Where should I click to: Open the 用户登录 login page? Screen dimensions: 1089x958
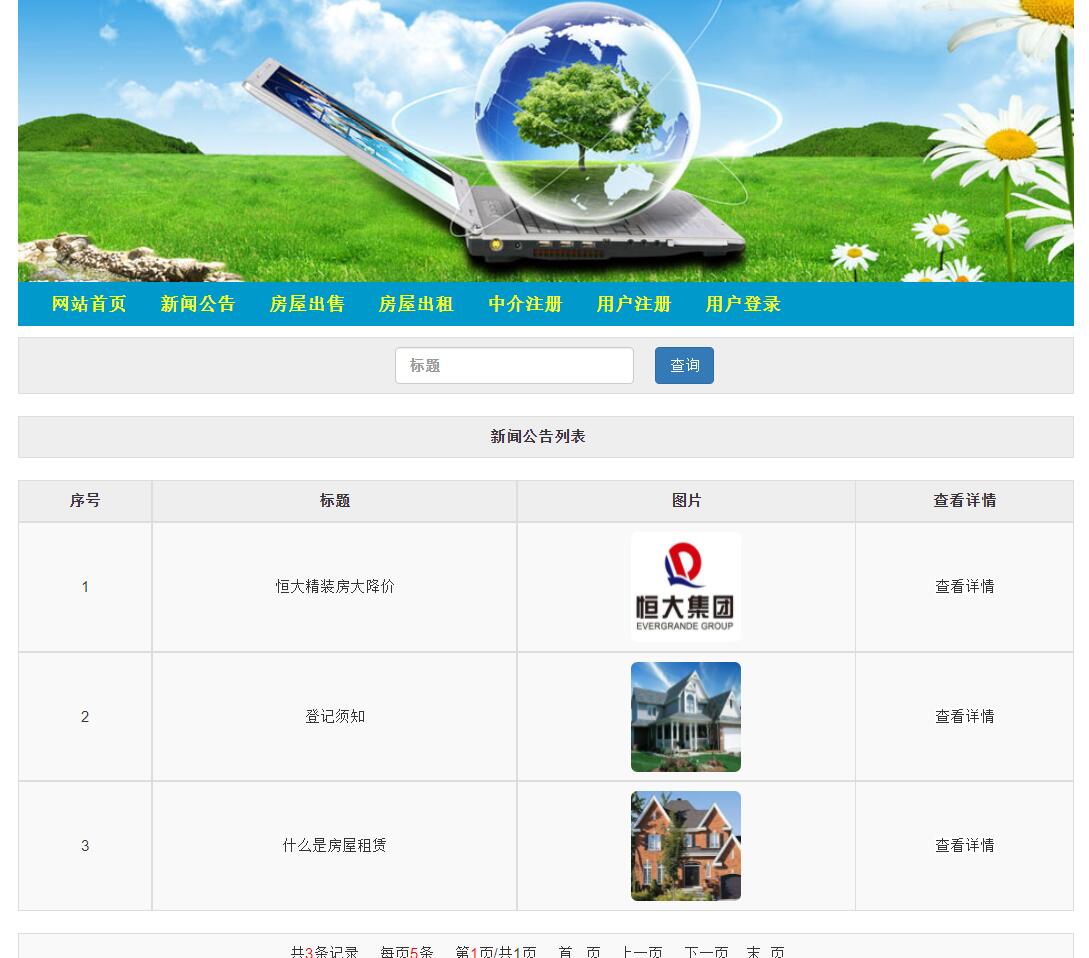tap(742, 304)
